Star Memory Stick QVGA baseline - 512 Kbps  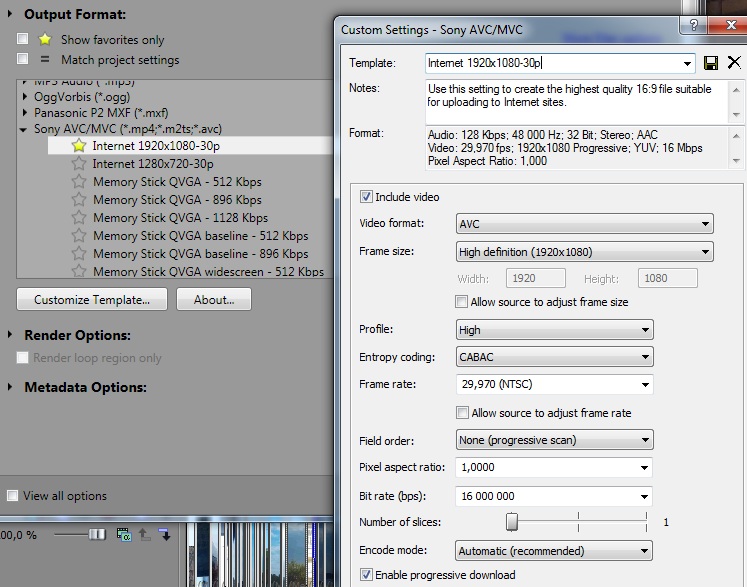[x=79, y=236]
